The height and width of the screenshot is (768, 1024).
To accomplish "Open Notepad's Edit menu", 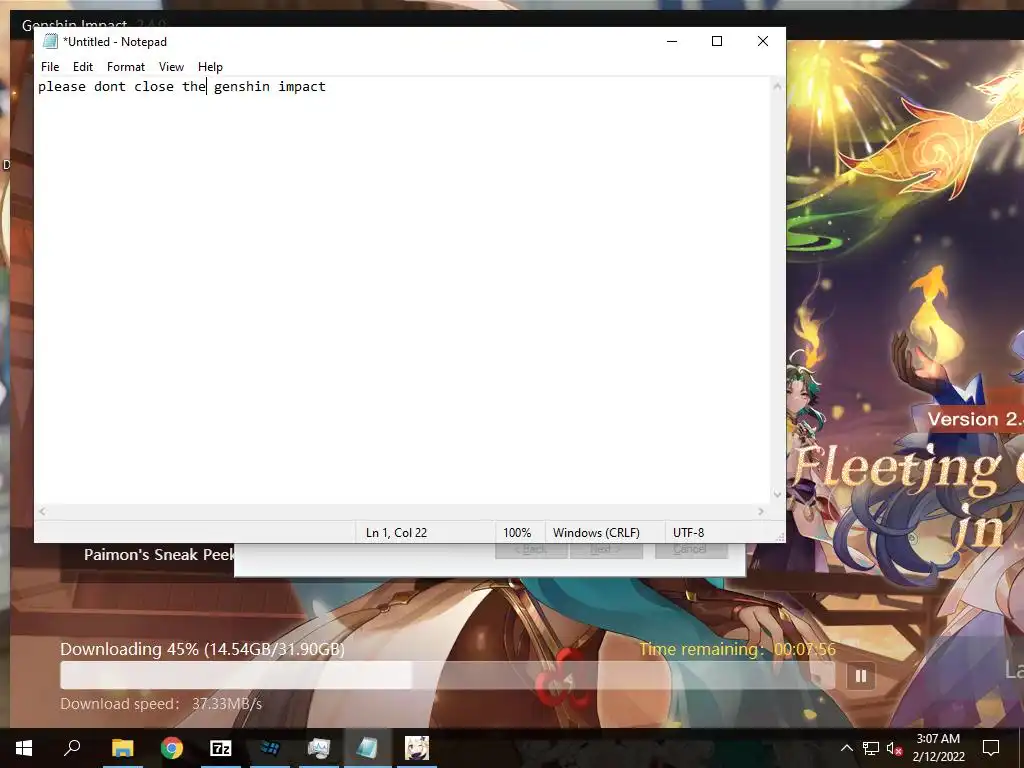I will point(83,67).
